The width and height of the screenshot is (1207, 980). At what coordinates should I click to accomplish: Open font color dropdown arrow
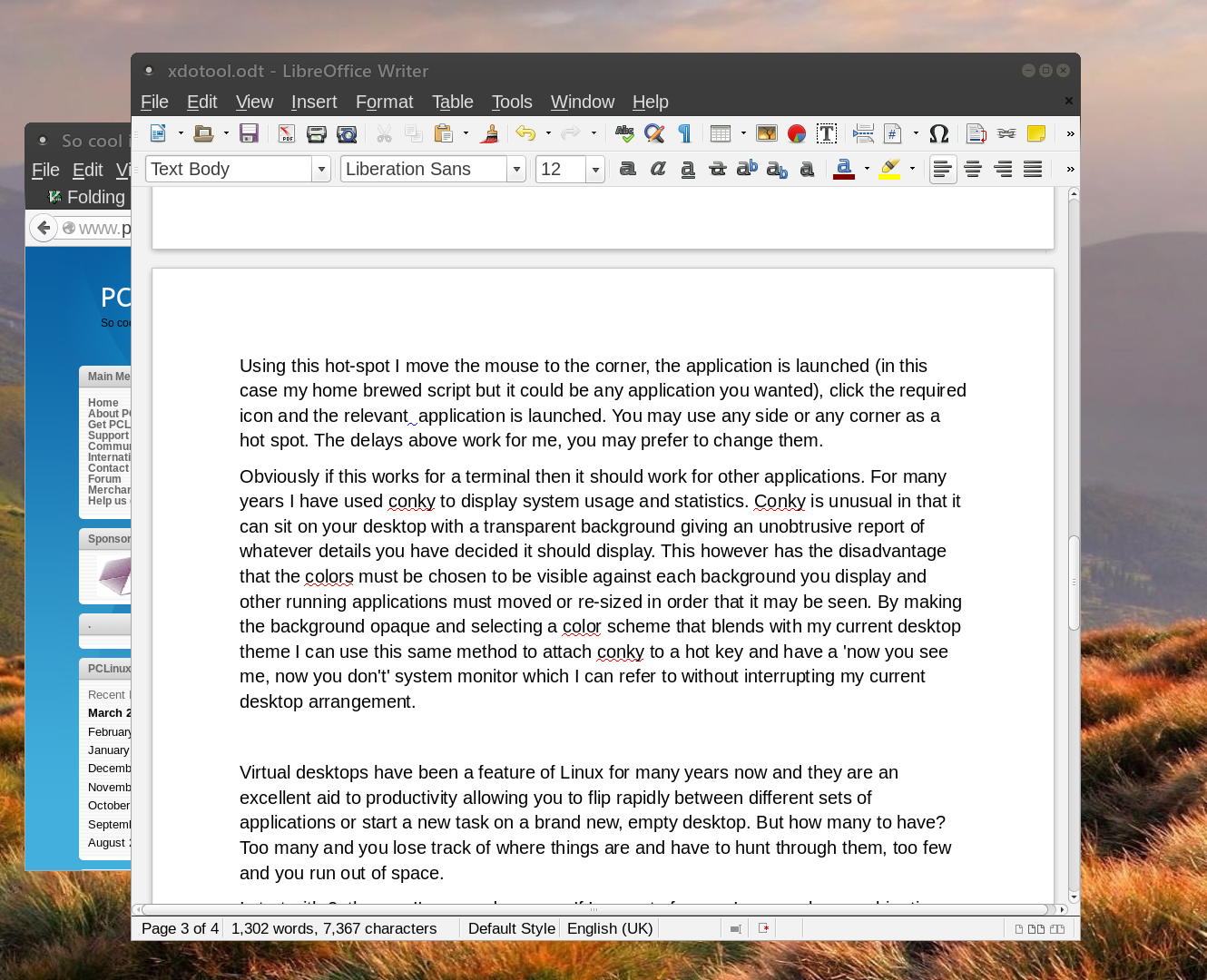(x=867, y=169)
